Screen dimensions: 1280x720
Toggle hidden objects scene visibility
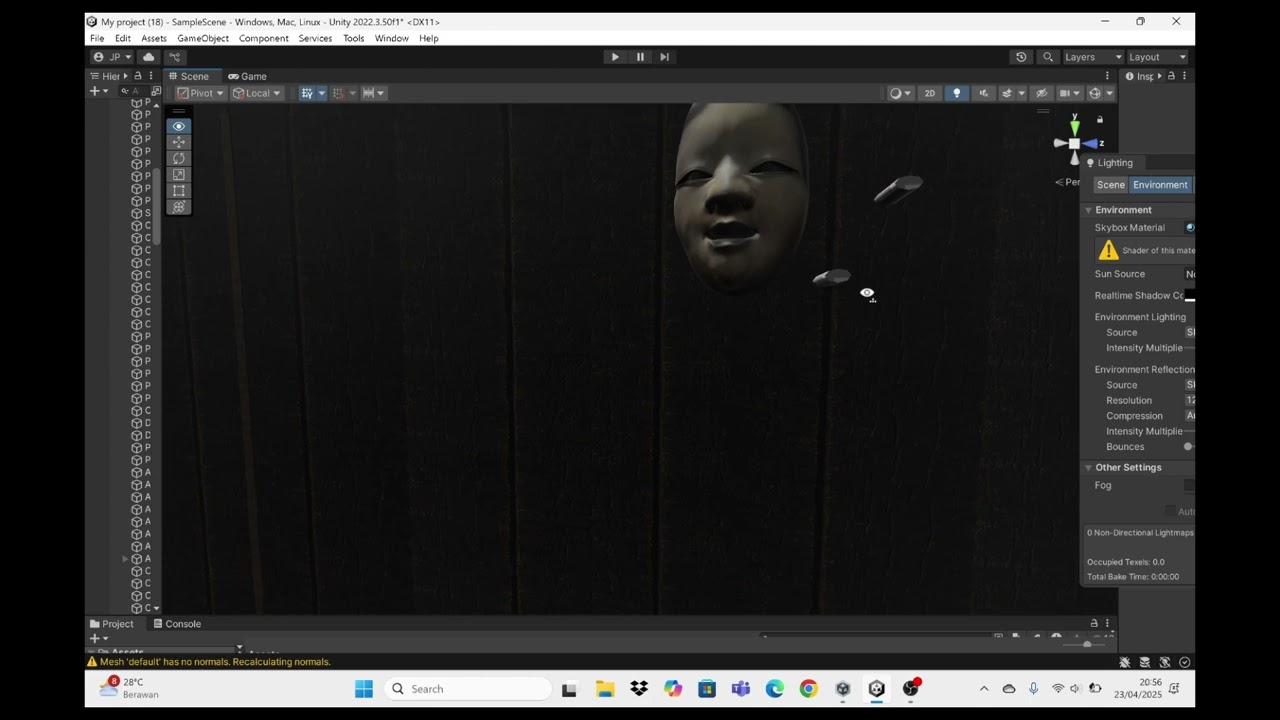(x=1041, y=93)
